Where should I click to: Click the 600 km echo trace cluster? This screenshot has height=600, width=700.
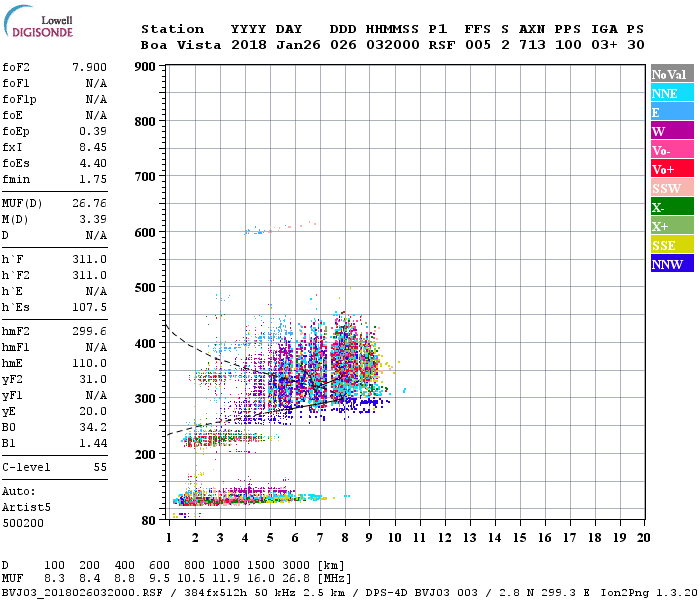pyautogui.click(x=280, y=228)
